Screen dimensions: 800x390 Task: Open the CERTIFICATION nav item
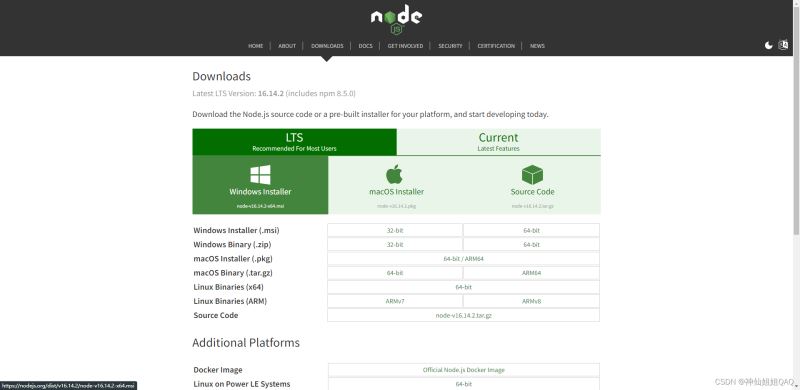(x=496, y=46)
